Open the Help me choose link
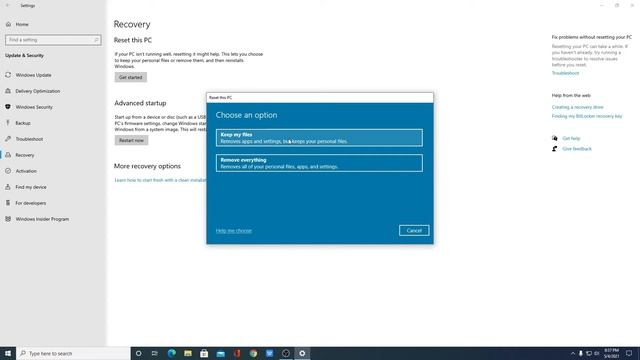 click(233, 231)
